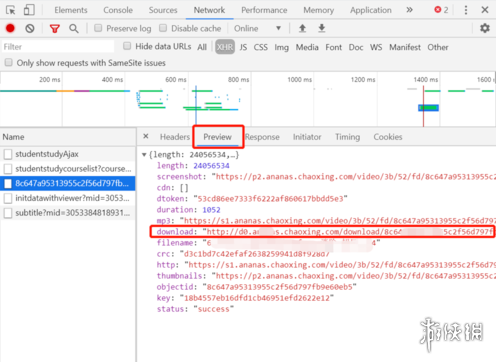Open network settings gear icon
The width and height of the screenshot is (498, 362).
coord(485,28)
